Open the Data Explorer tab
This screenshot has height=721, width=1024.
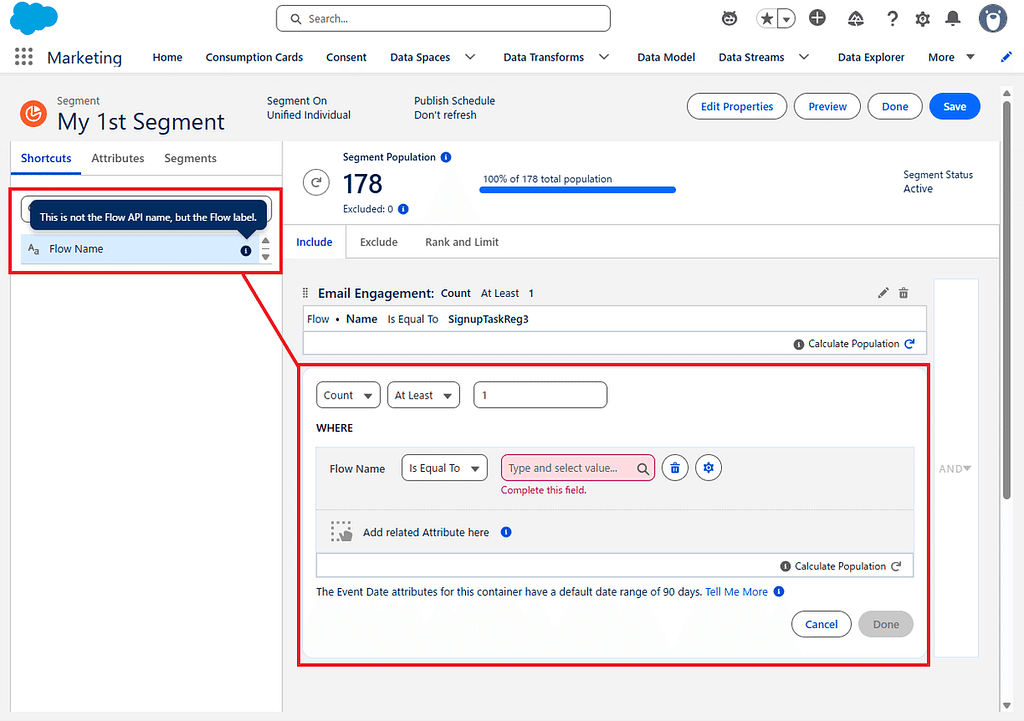point(871,57)
